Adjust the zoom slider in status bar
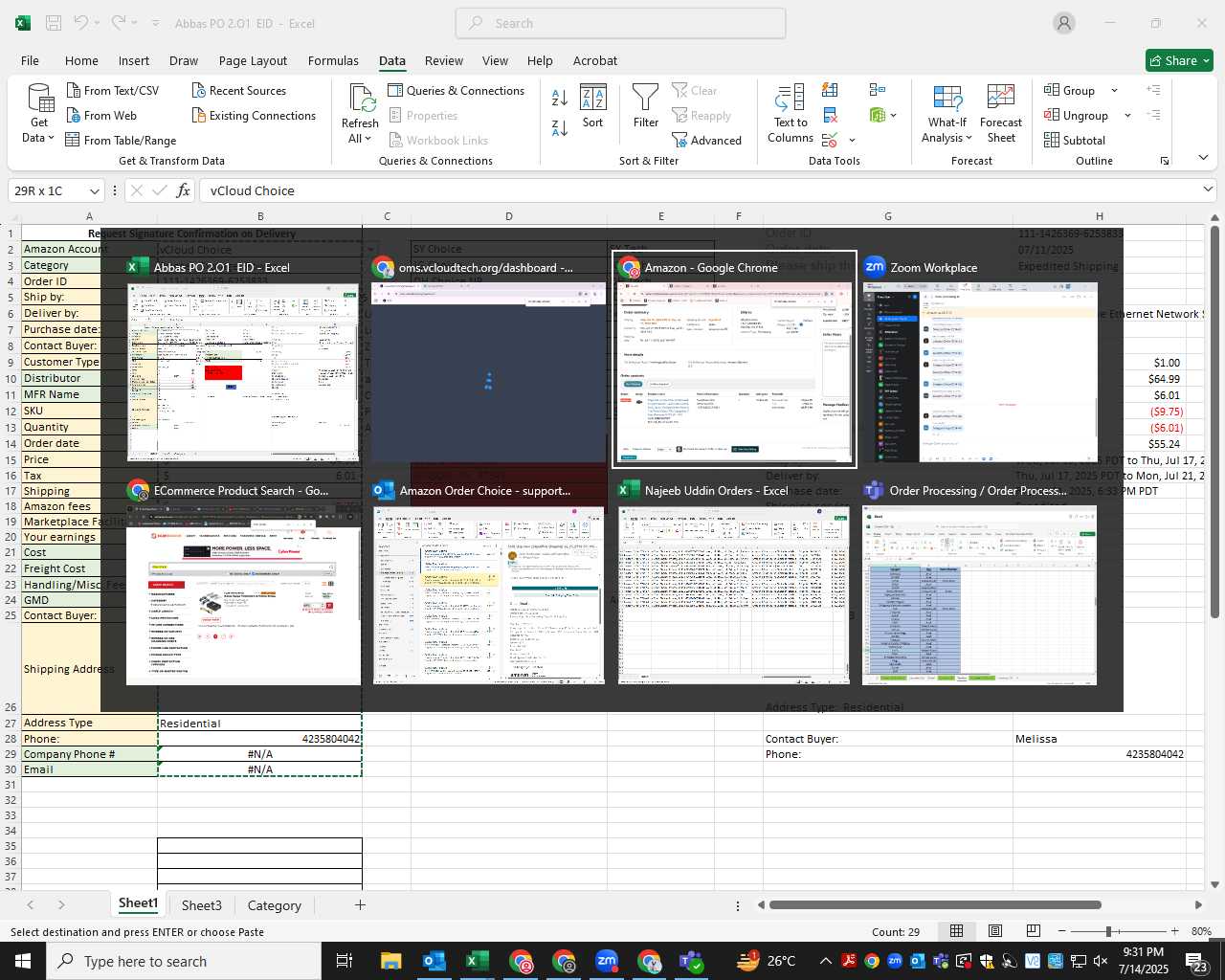 coord(1108,931)
